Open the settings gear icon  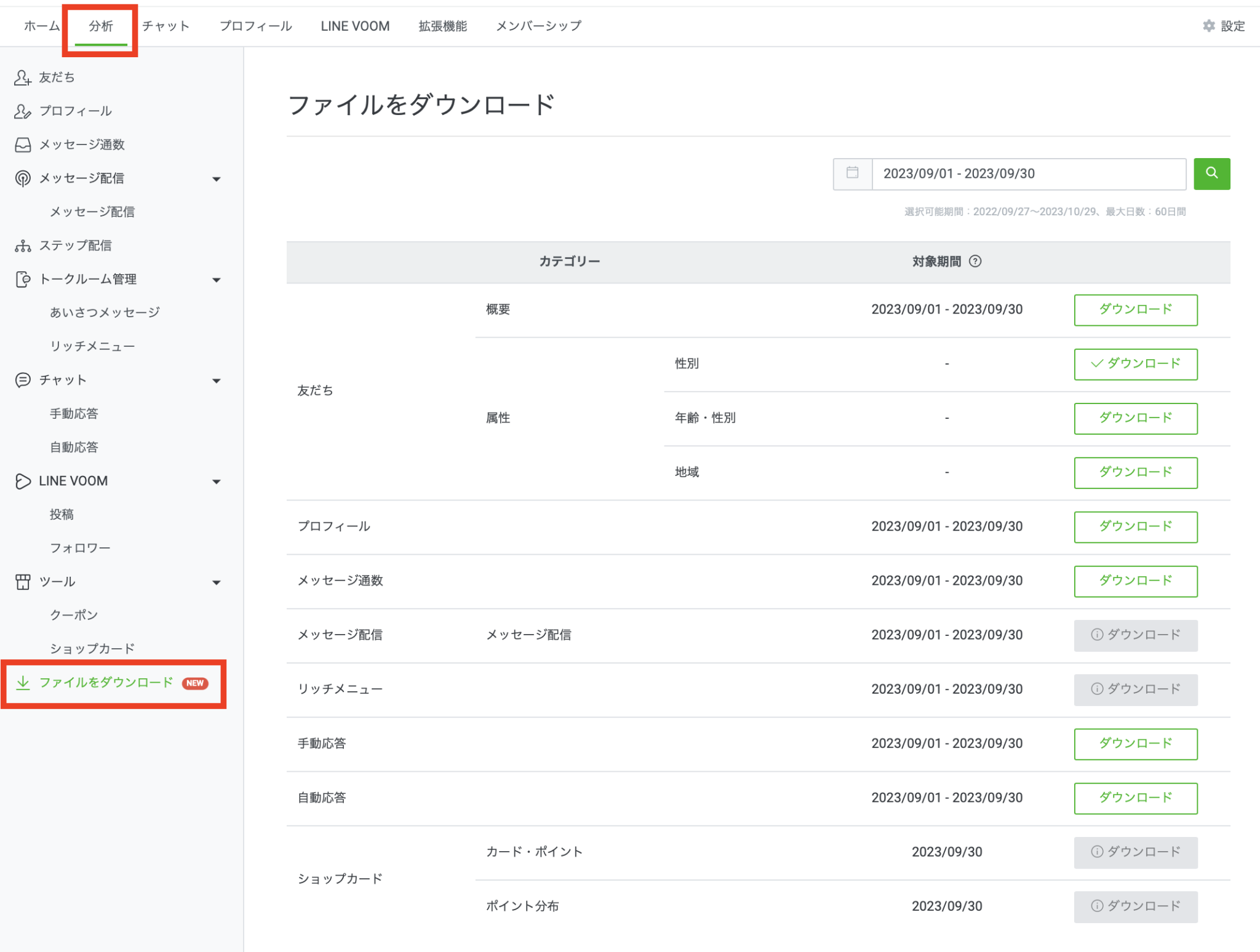(1209, 26)
